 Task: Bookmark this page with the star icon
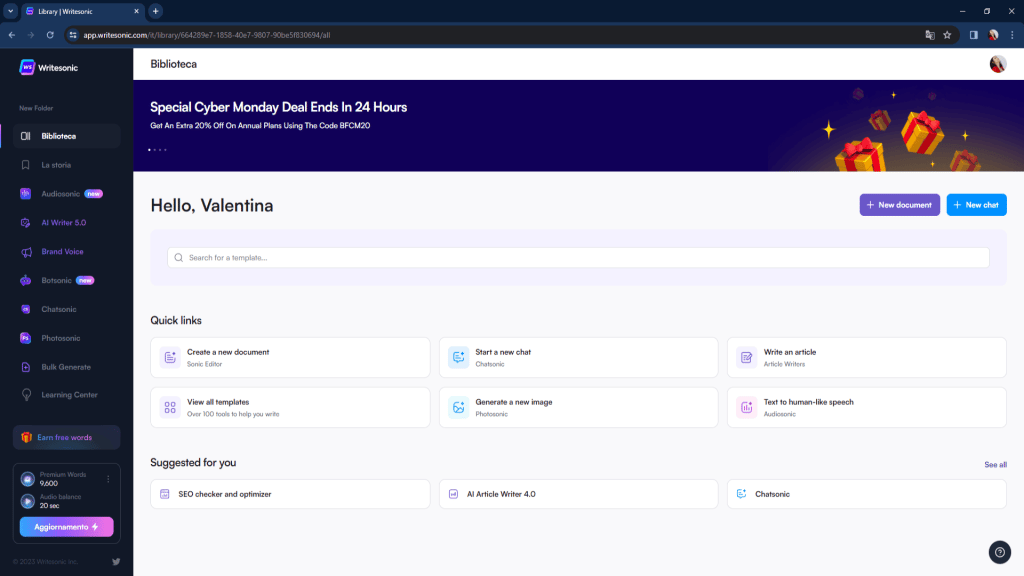click(x=947, y=35)
